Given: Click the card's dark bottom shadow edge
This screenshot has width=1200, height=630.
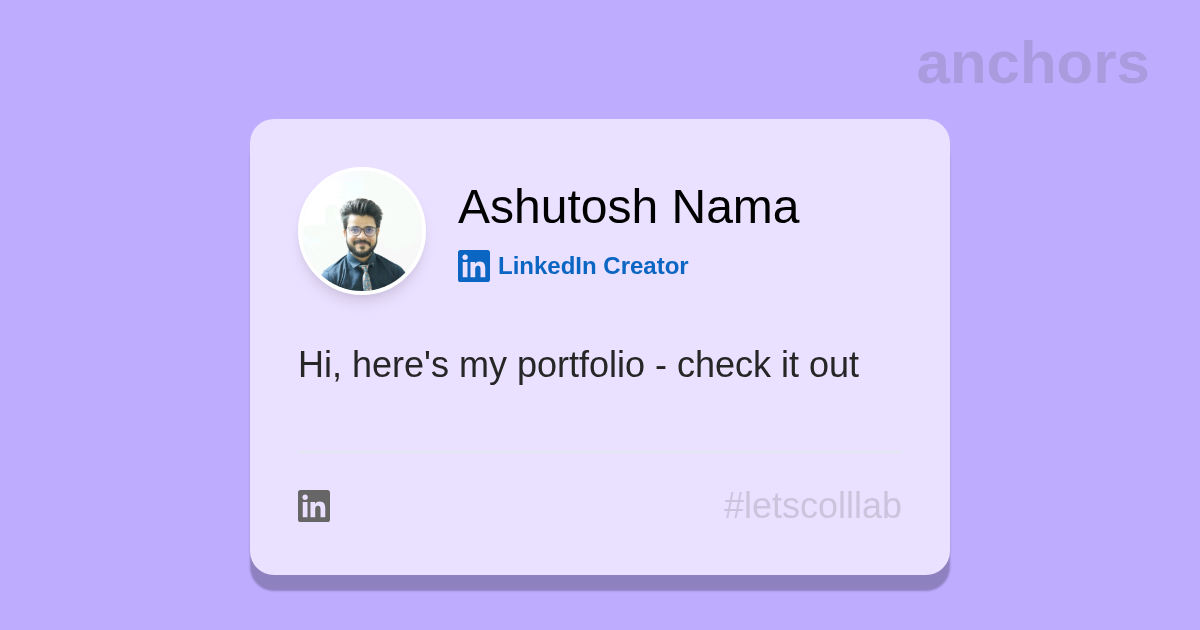Looking at the screenshot, I should pos(600,582).
